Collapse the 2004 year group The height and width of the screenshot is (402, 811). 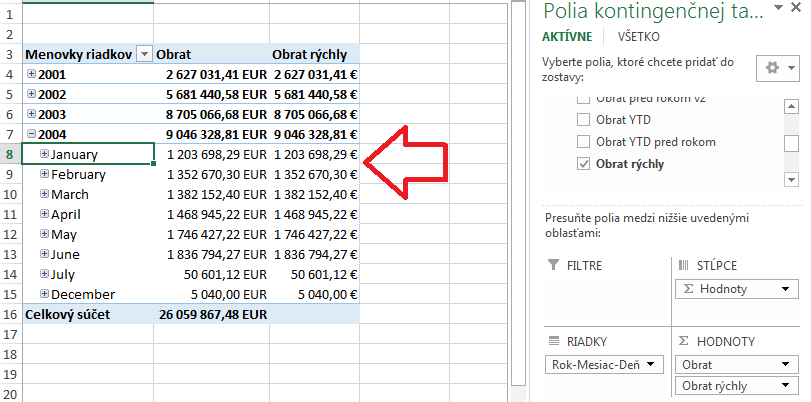(x=32, y=134)
